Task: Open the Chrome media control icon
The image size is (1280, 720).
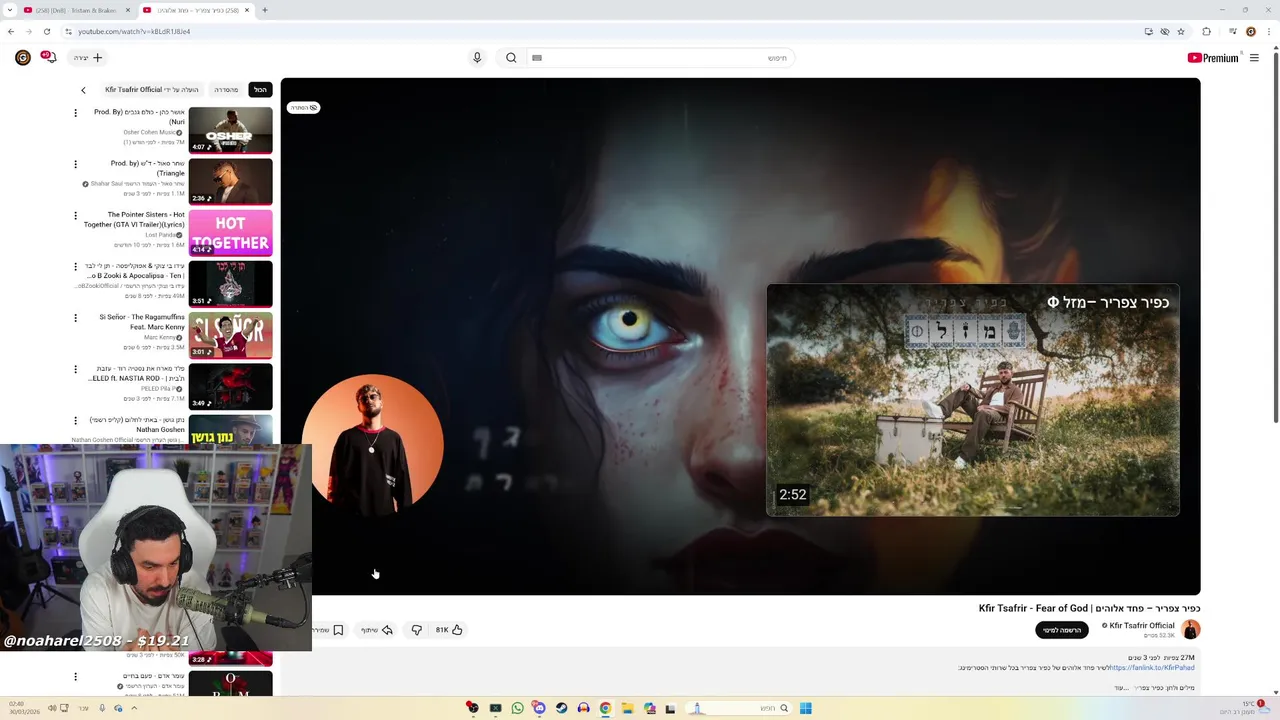Action: 1233,31
